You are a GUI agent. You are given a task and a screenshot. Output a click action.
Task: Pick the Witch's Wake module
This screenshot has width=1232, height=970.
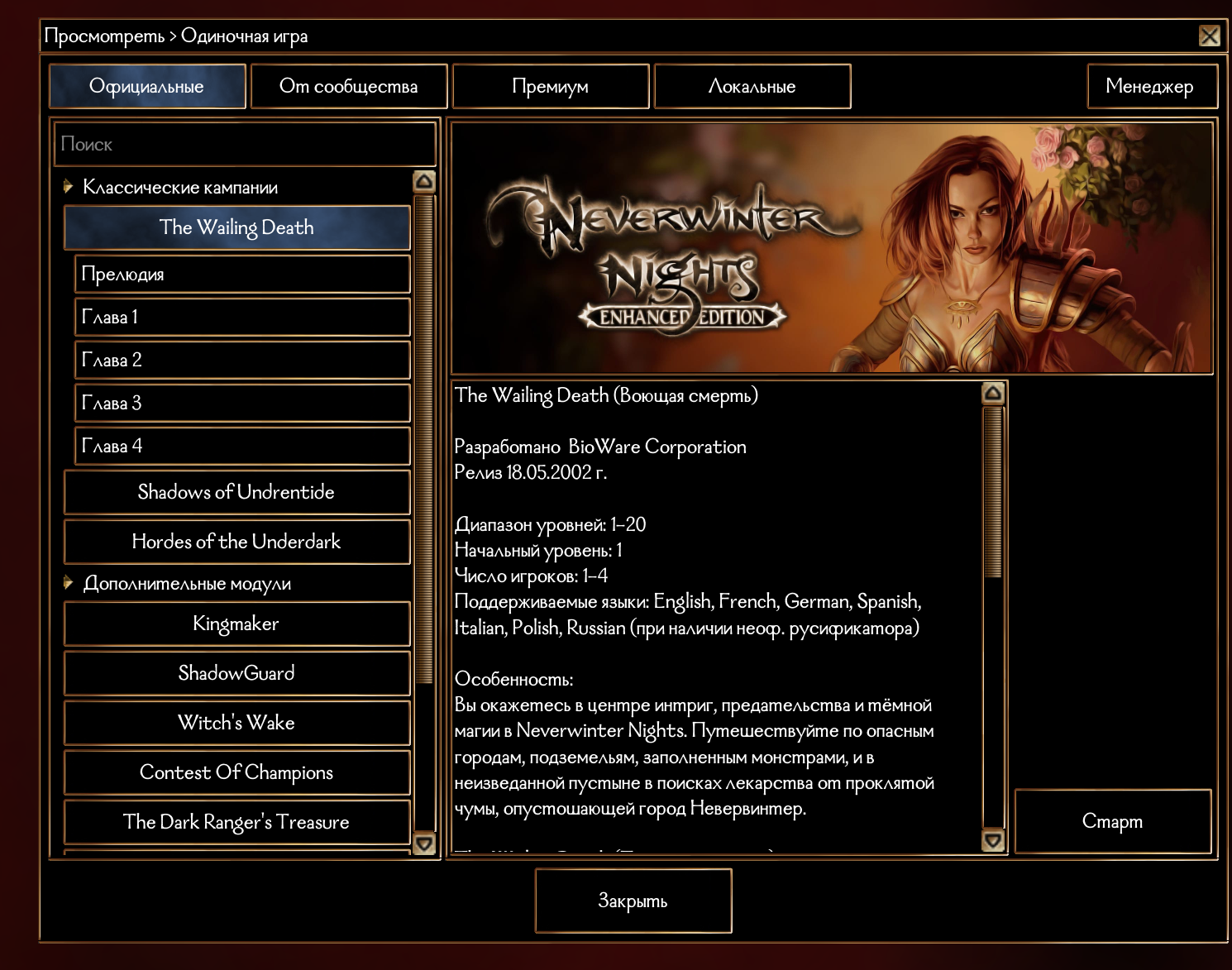pos(237,723)
